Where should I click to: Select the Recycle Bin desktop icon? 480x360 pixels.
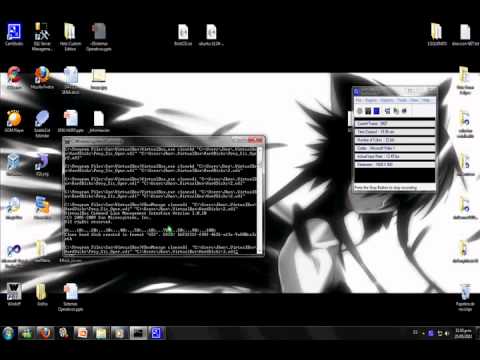coord(465,298)
